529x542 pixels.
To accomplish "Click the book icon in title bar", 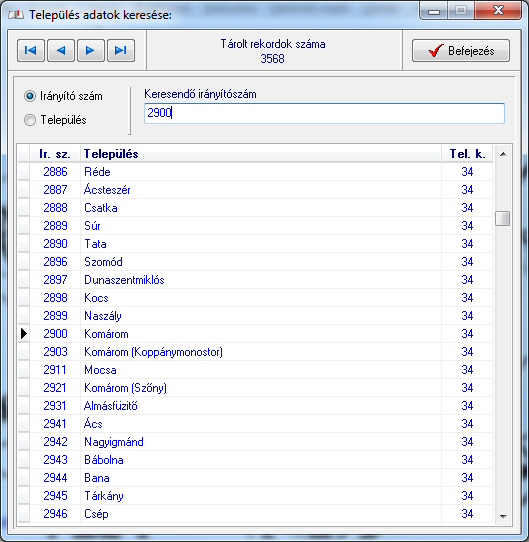I will tap(16, 15).
